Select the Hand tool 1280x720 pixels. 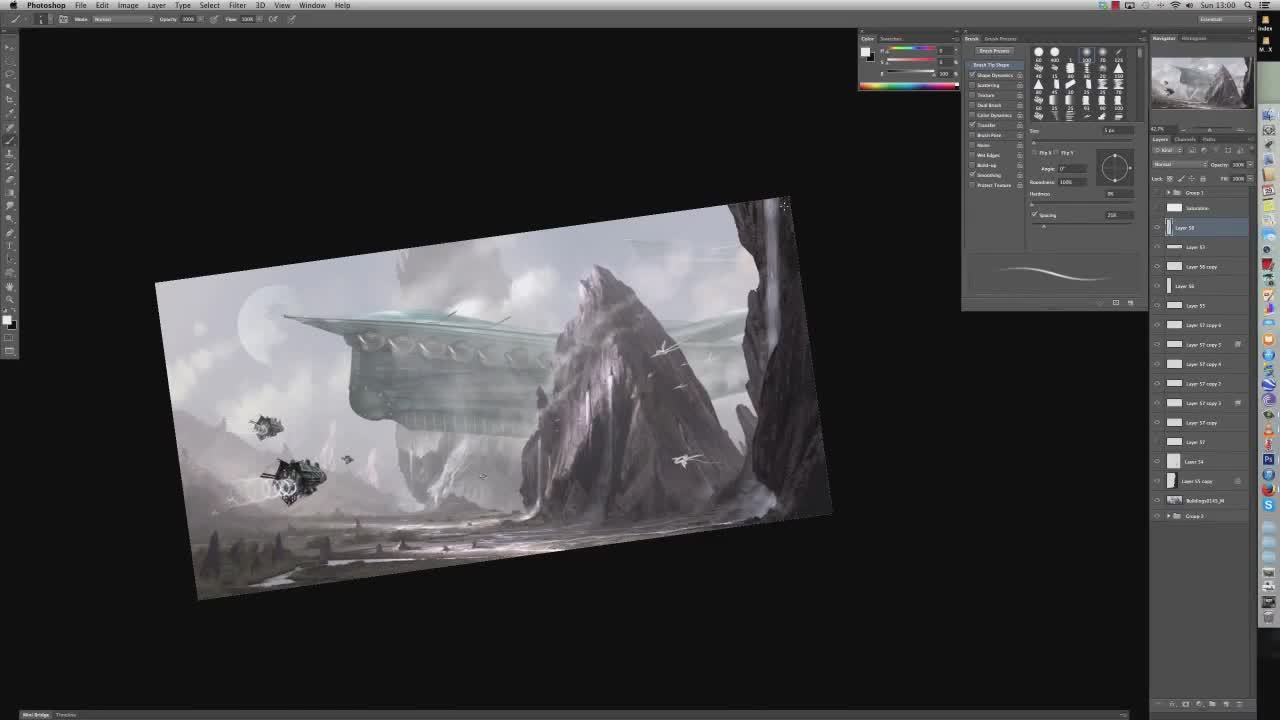[10, 286]
